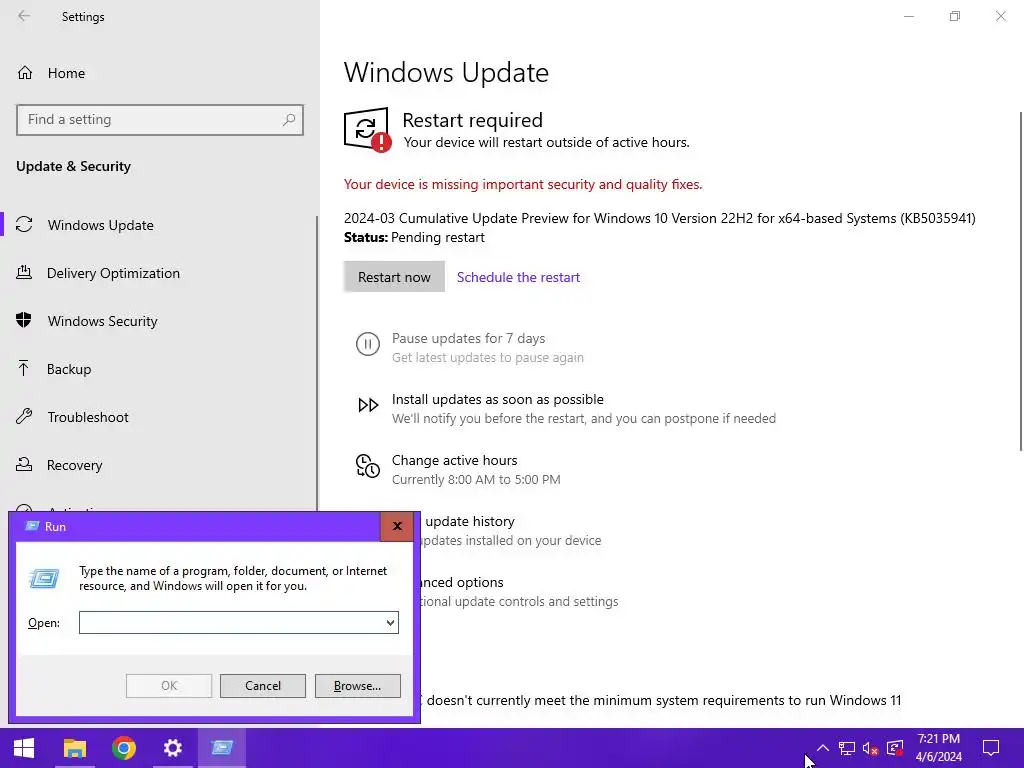Click the Windows Update tray notification icon
Image resolution: width=1024 pixels, height=768 pixels.
point(895,748)
